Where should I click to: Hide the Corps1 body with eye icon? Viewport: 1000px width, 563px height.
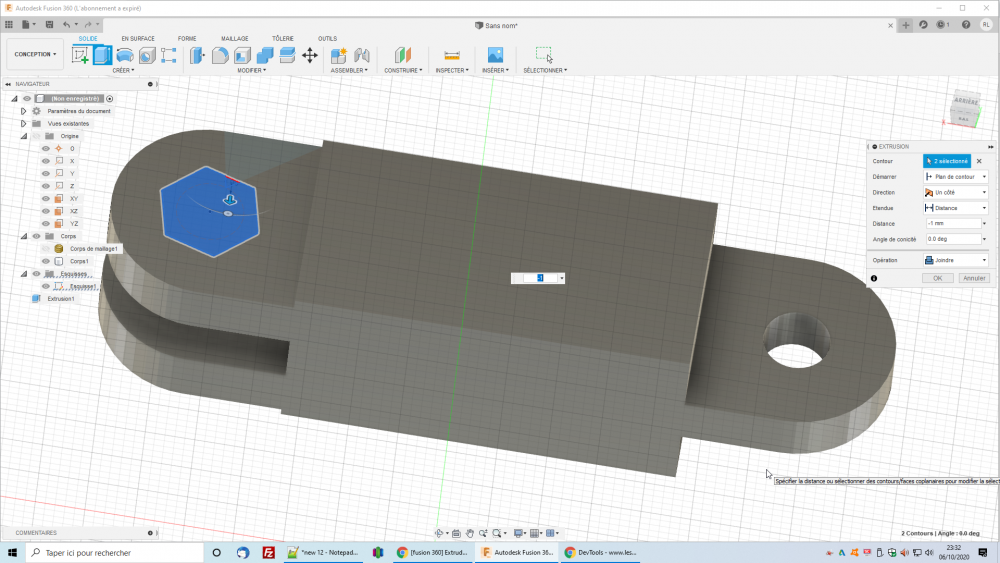(x=46, y=261)
